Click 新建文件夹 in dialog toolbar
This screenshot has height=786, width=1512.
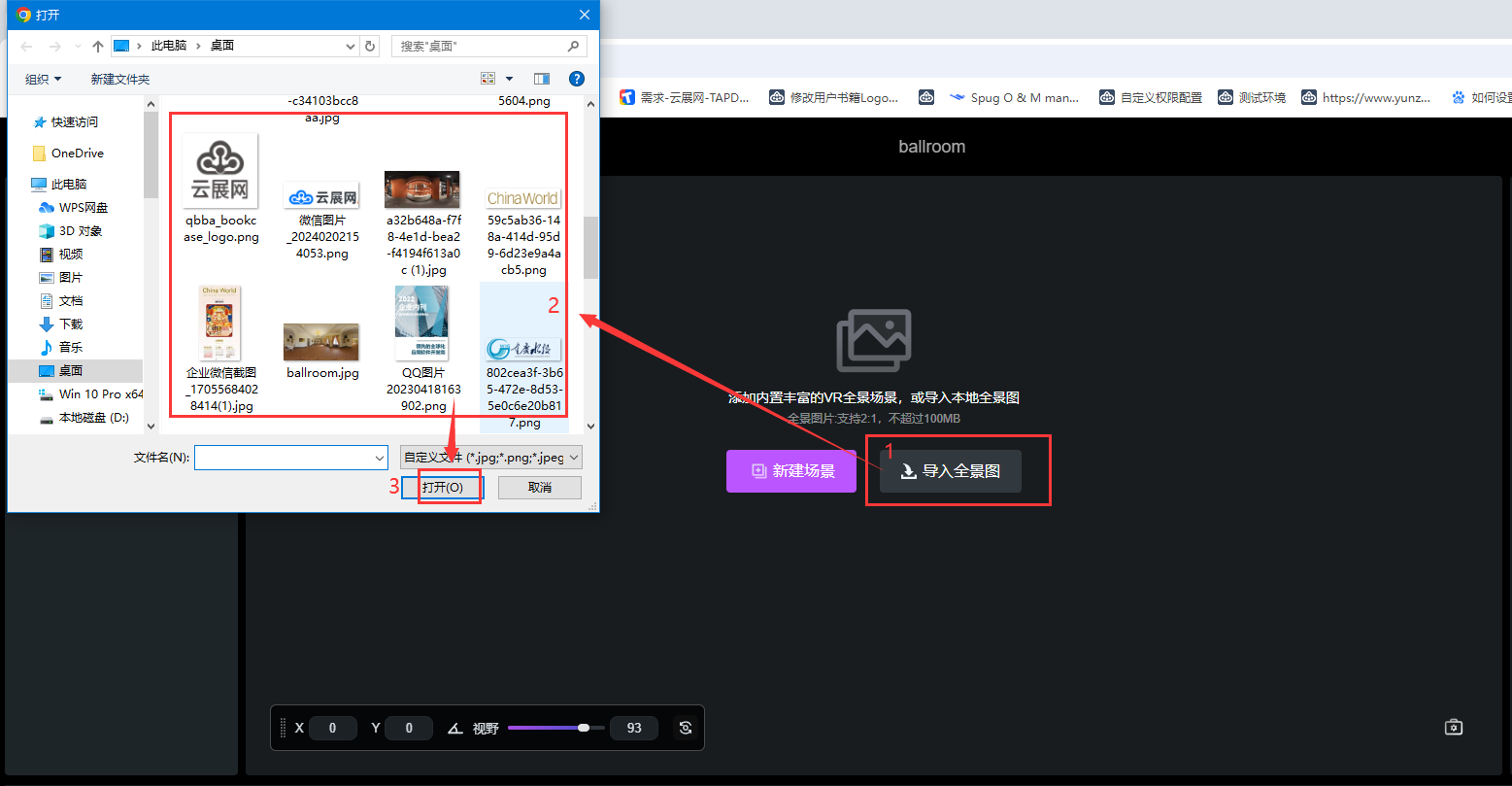(x=120, y=79)
